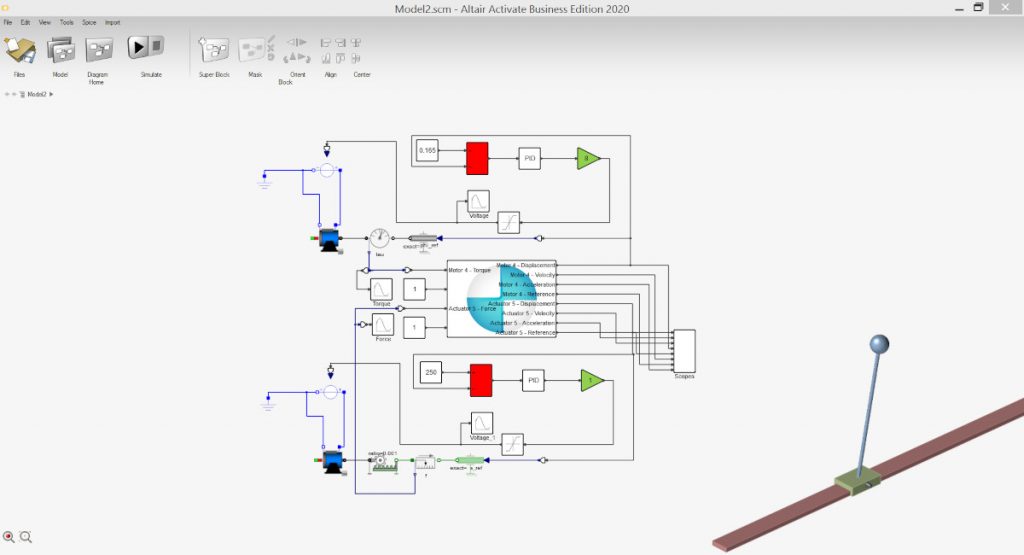This screenshot has height=555, width=1024.
Task: Open the View menu
Action: [45, 21]
